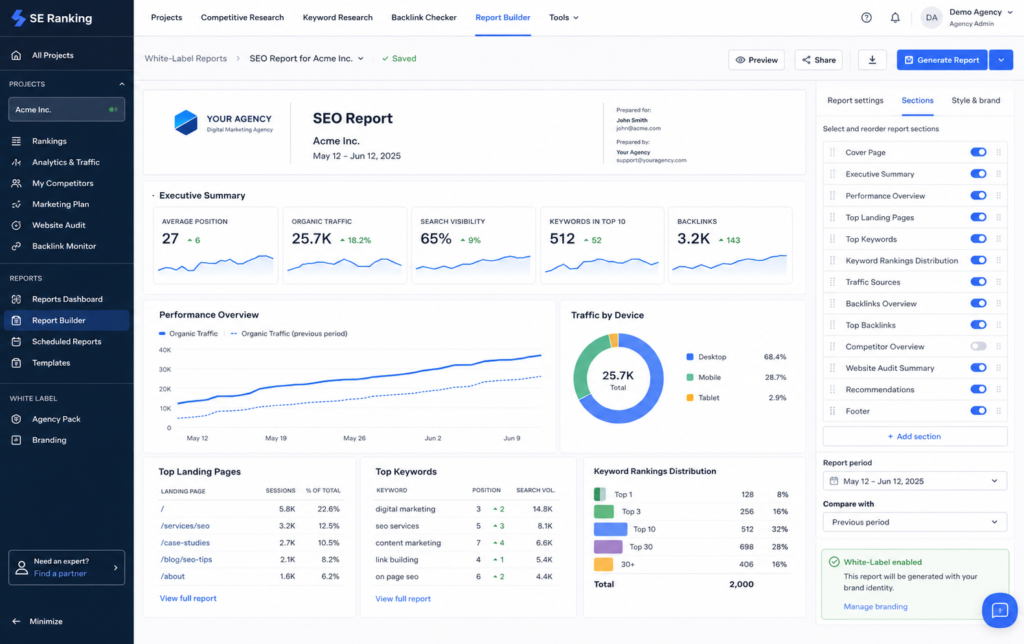Open the Projects menu
This screenshot has height=644, width=1024.
coord(167,18)
